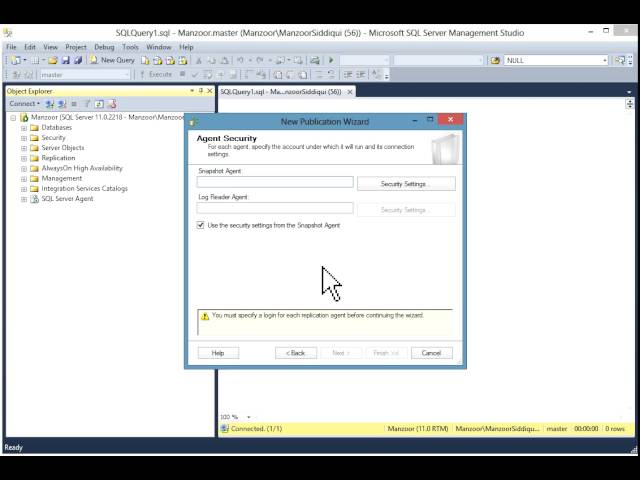Click the New Project icon in toolbar

tap(16, 60)
